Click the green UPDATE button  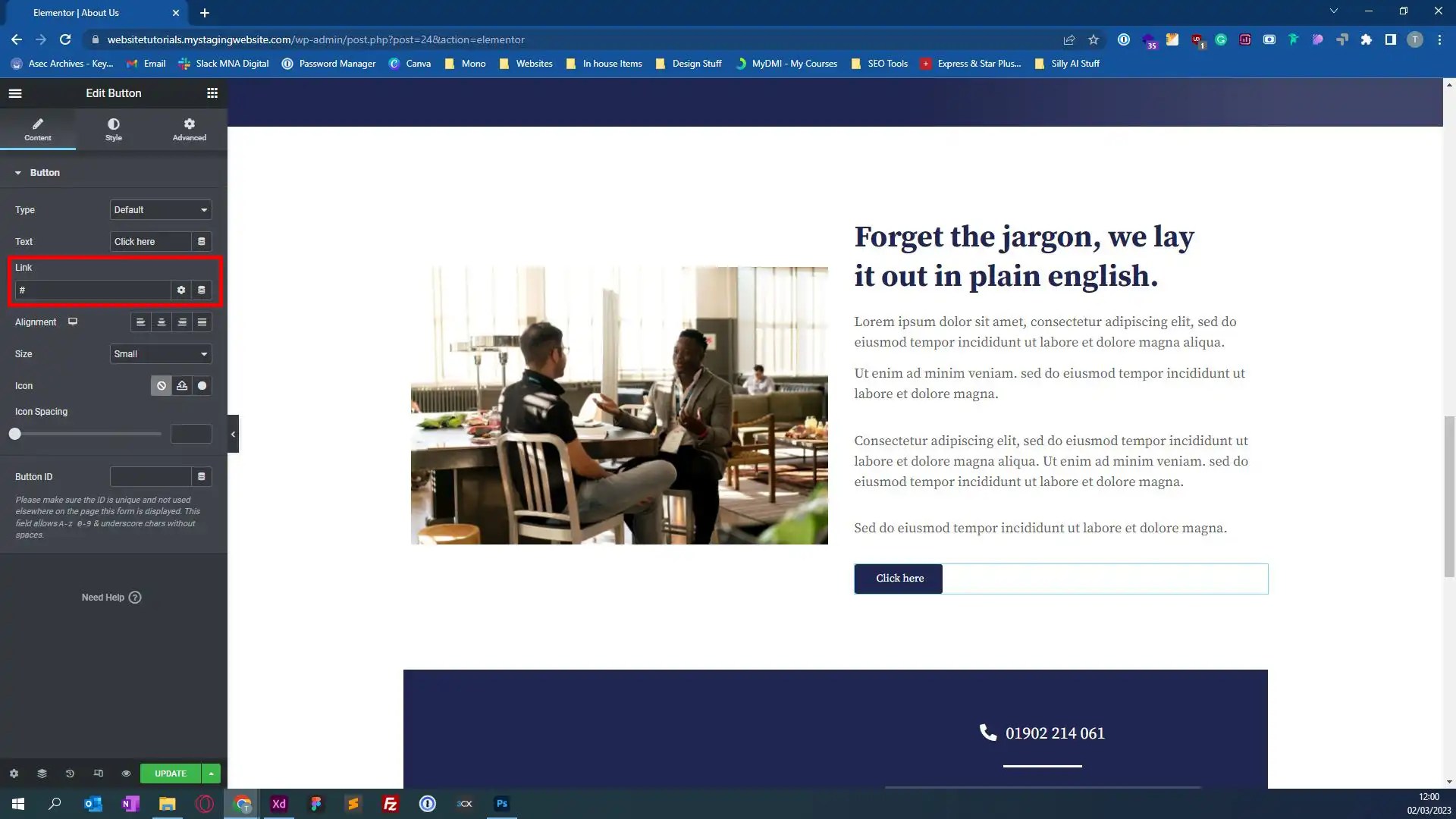pyautogui.click(x=170, y=773)
